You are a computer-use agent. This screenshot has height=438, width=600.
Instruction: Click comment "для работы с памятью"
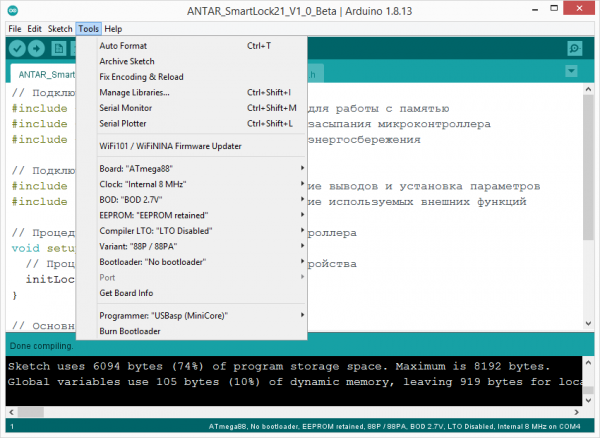tap(378, 109)
